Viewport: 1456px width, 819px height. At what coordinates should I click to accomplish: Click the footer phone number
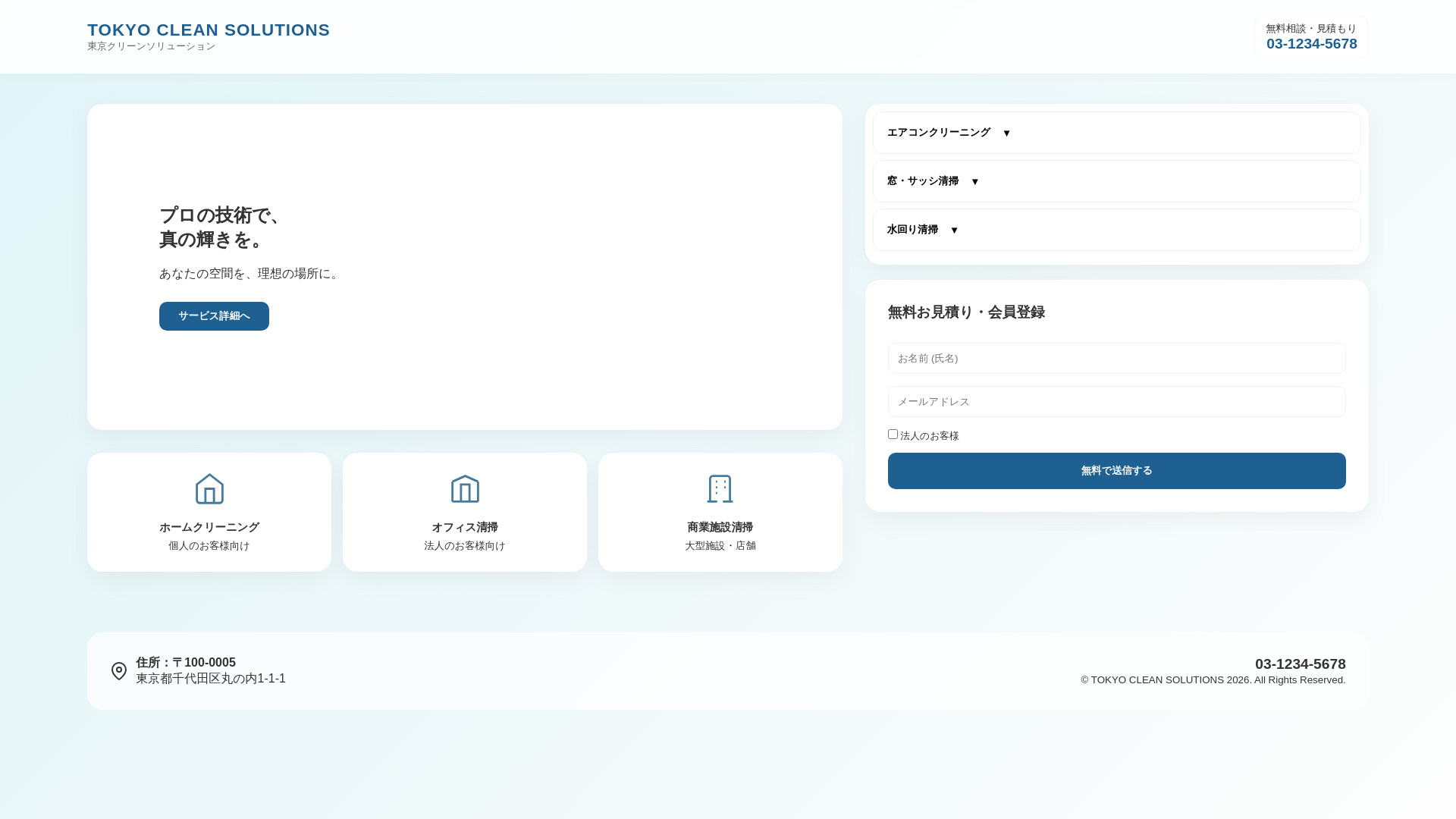[1300, 664]
